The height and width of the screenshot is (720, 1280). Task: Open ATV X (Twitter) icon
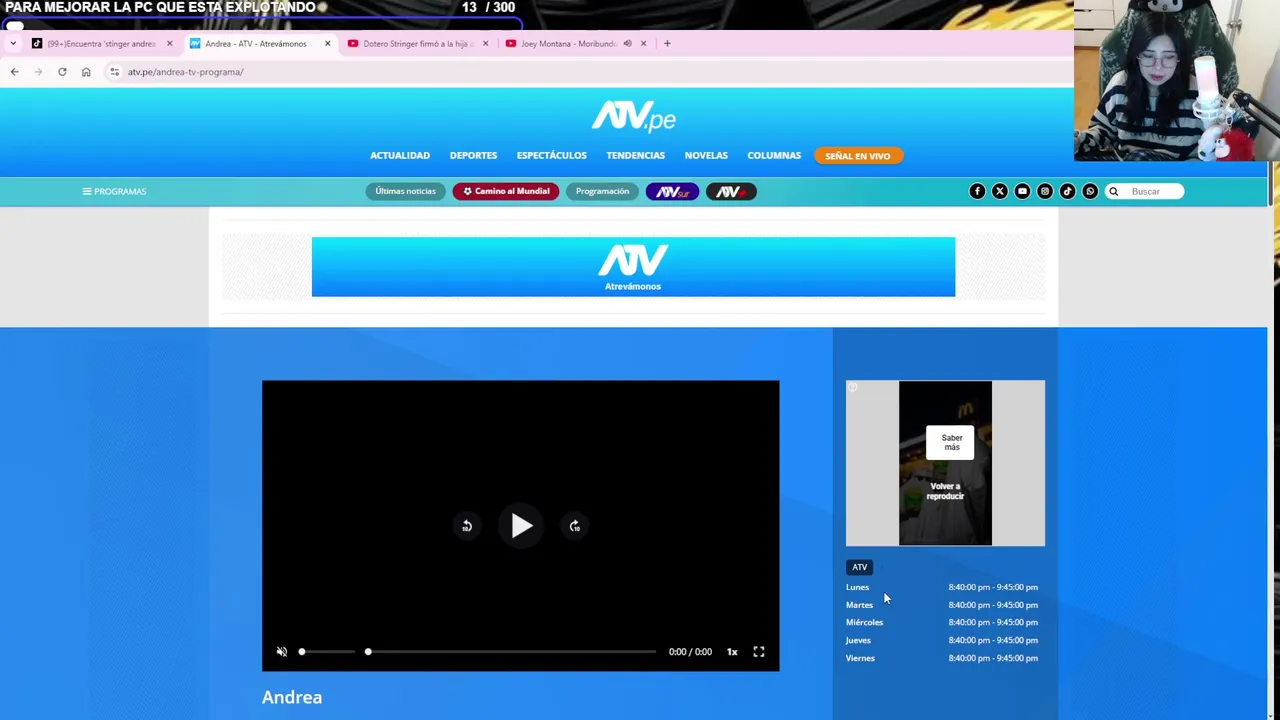tap(1000, 191)
